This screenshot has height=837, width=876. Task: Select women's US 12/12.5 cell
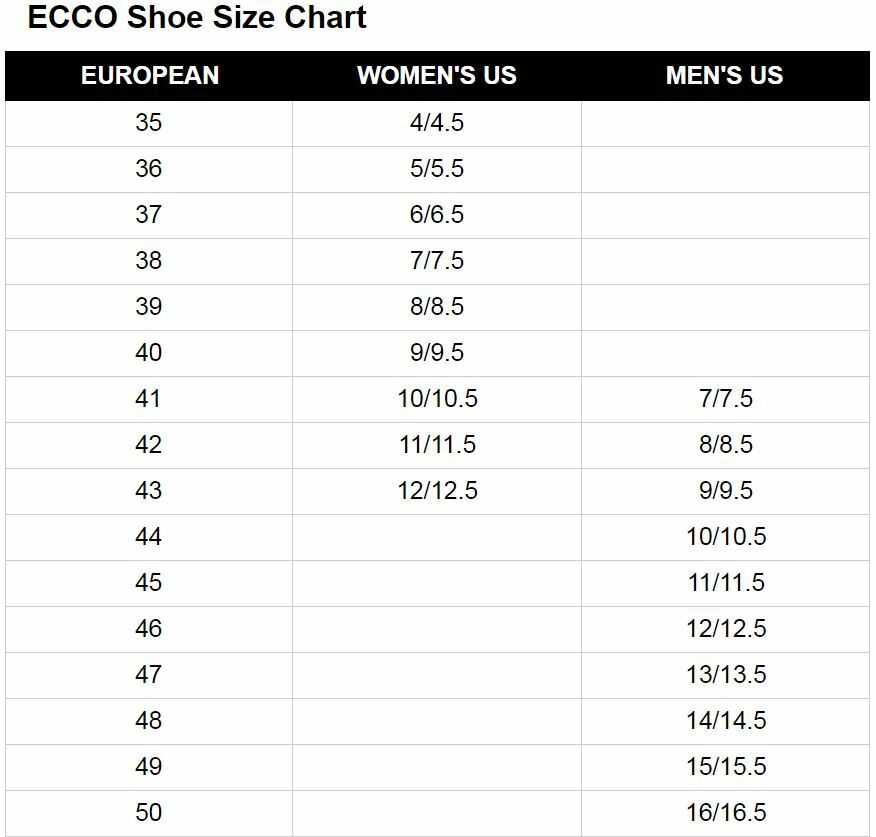[437, 491]
